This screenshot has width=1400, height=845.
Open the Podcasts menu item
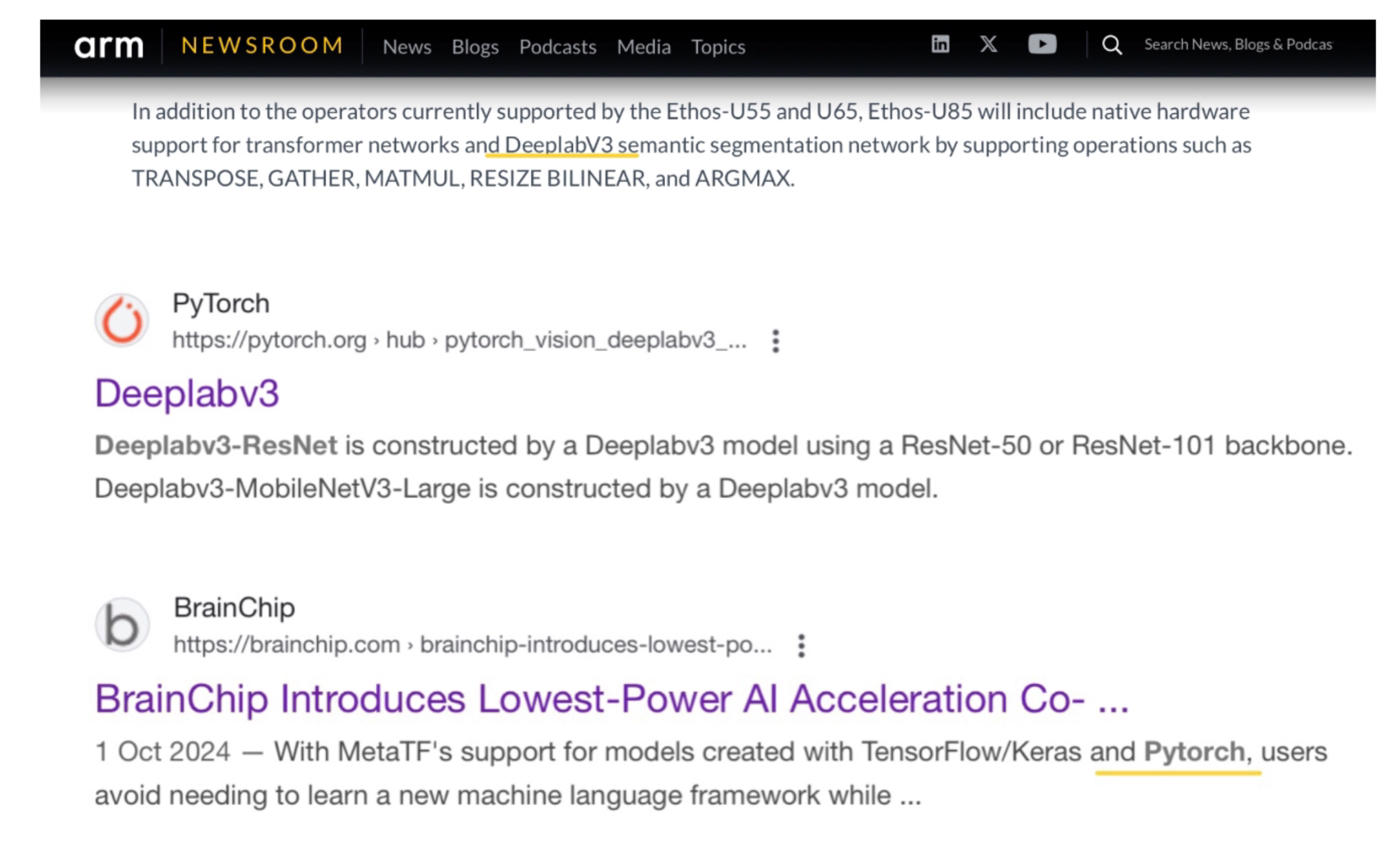tap(557, 47)
